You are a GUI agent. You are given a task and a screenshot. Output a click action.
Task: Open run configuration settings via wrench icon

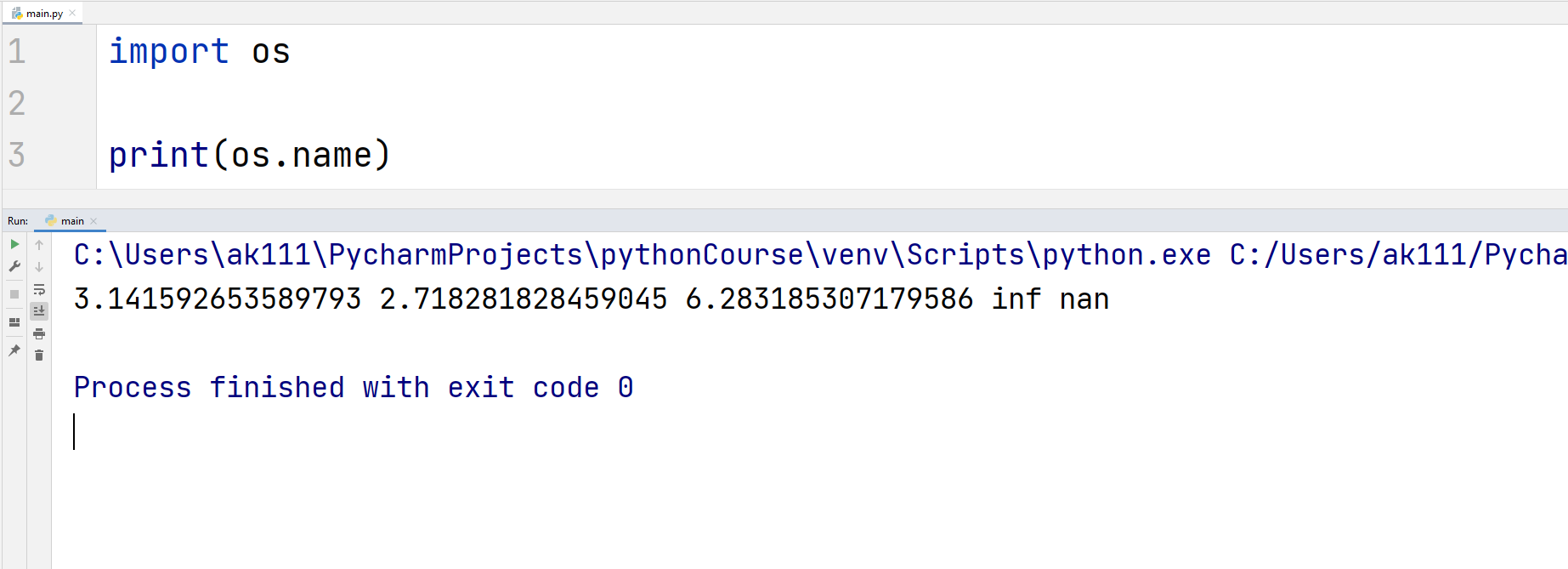pos(14,266)
